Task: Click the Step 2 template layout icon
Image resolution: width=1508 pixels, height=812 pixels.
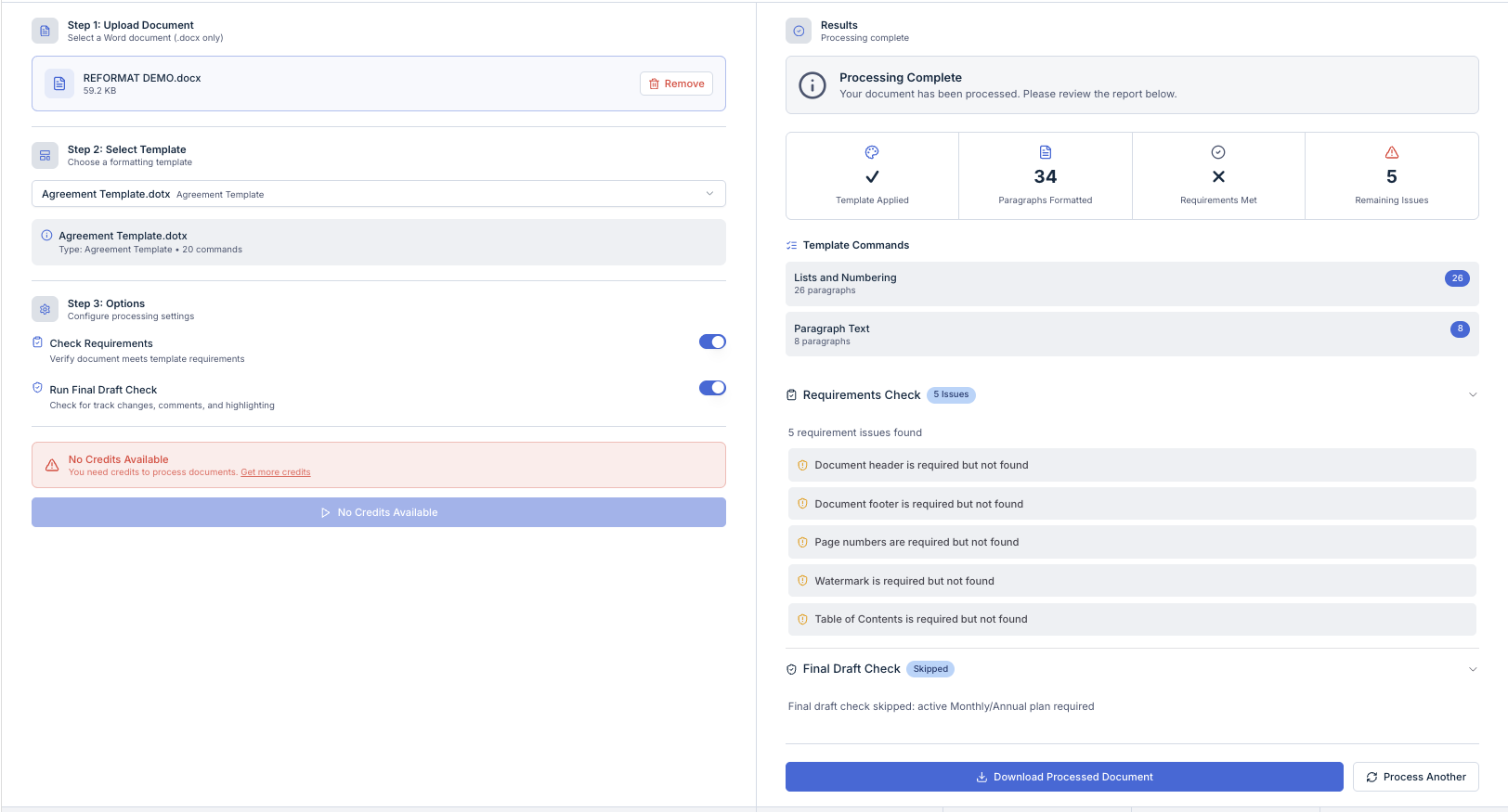Action: [45, 155]
